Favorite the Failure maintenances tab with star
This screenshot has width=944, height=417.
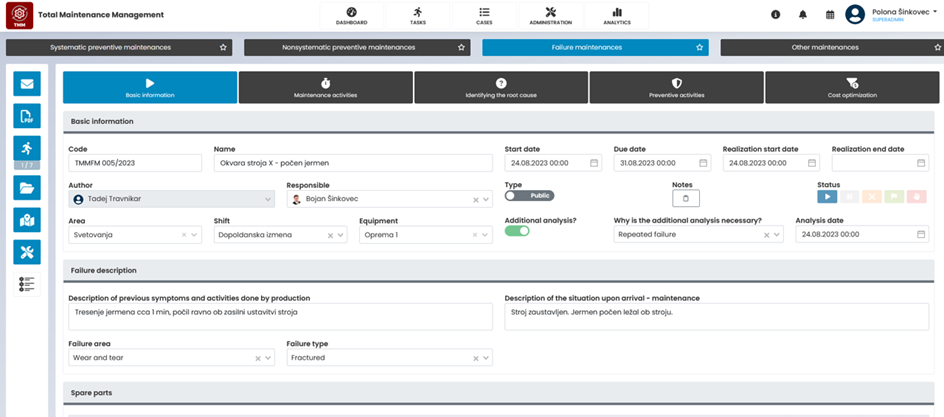(x=698, y=47)
